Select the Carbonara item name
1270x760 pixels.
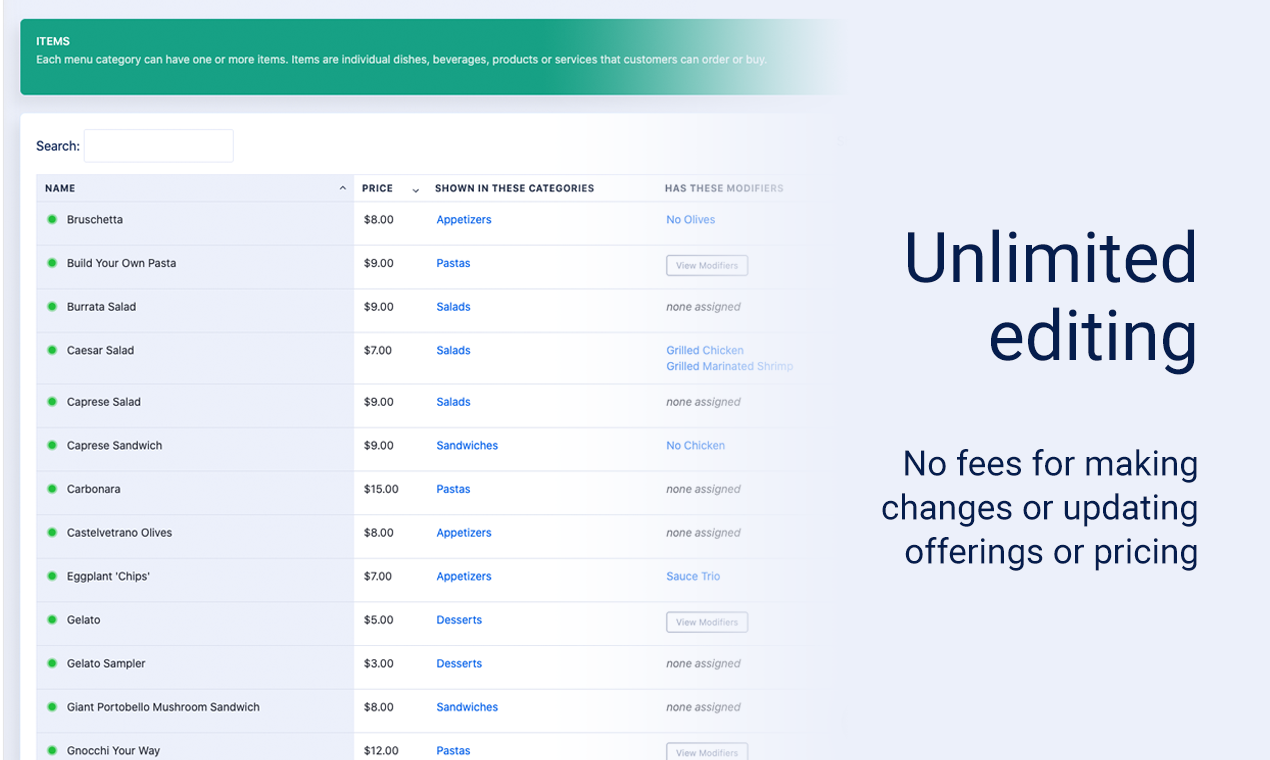(x=95, y=489)
